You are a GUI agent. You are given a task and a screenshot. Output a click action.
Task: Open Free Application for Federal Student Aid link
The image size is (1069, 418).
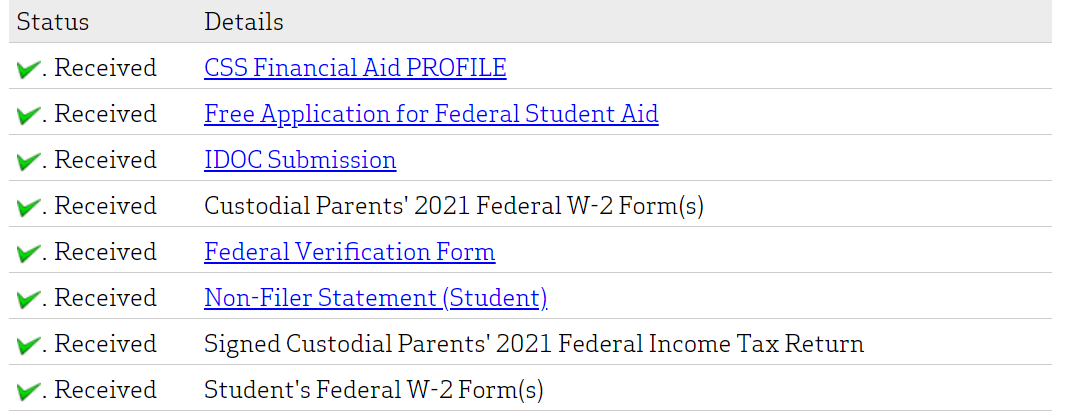[x=431, y=114]
